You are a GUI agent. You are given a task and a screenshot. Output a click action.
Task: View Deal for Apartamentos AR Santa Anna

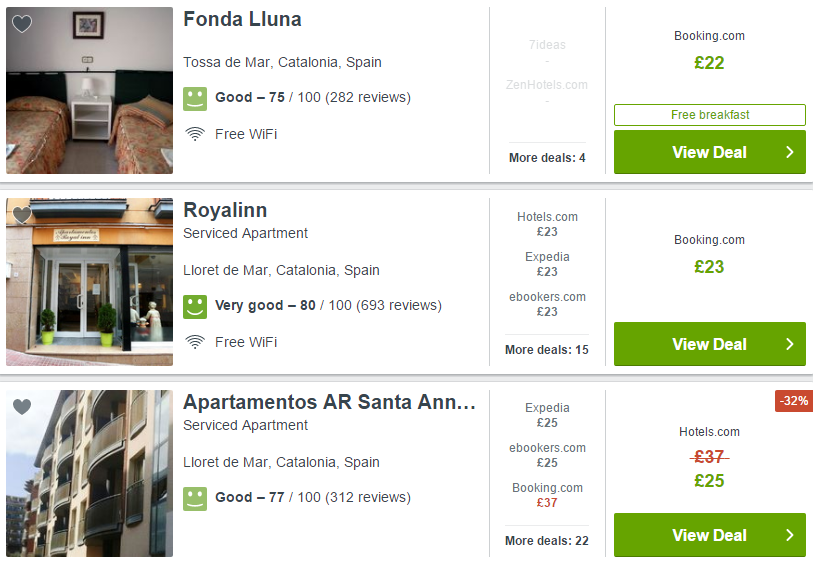pos(710,535)
